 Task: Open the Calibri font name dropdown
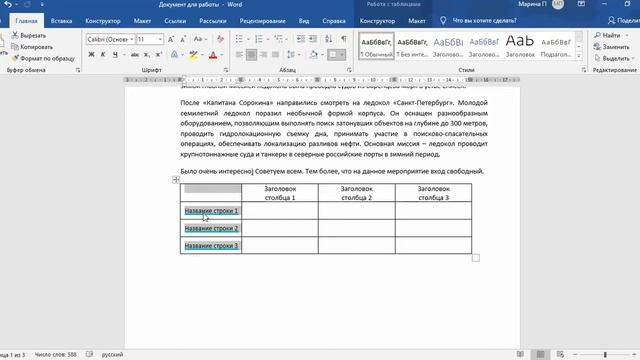click(131, 39)
